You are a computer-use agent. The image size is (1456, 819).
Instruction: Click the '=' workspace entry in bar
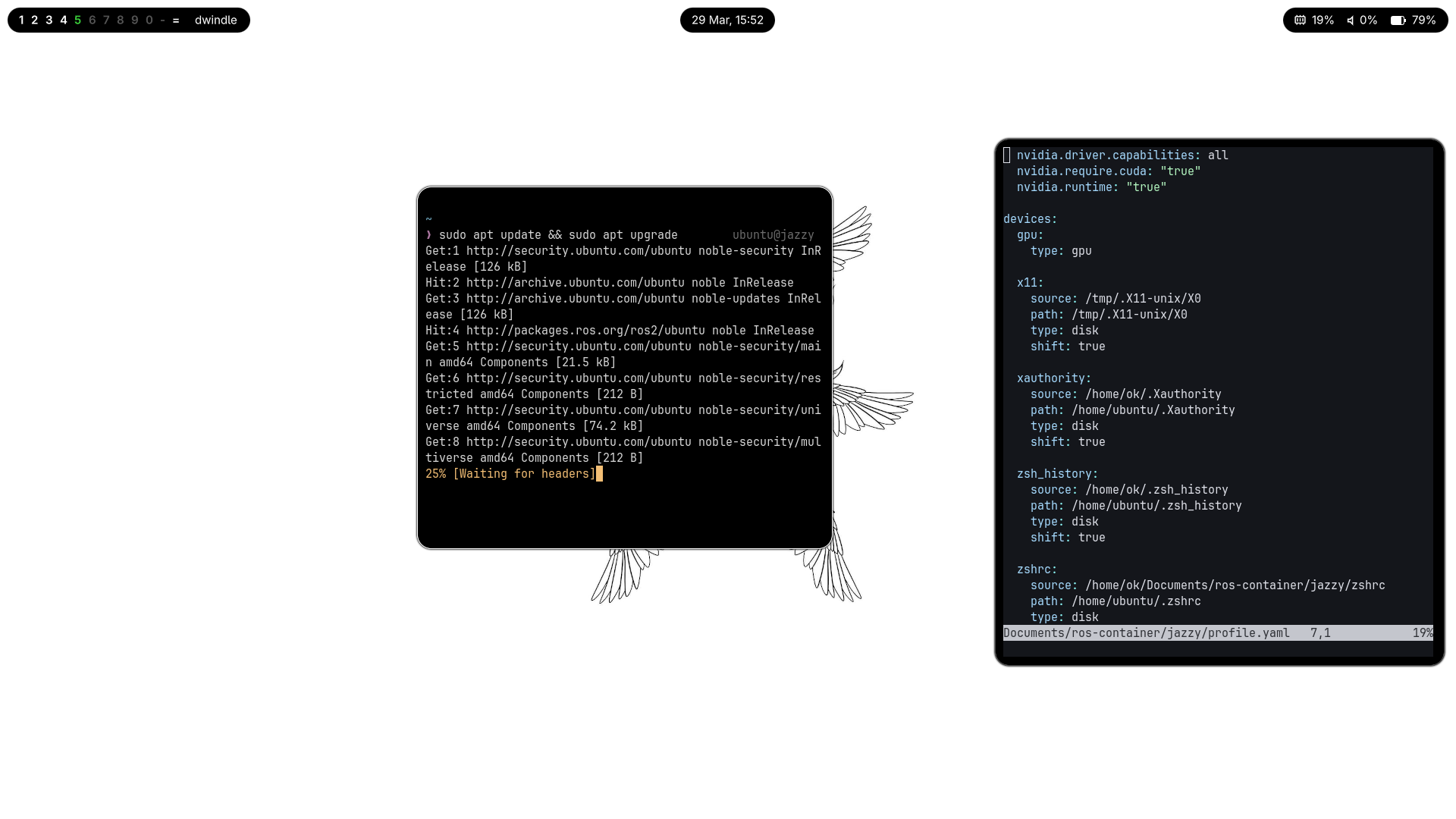[176, 20]
